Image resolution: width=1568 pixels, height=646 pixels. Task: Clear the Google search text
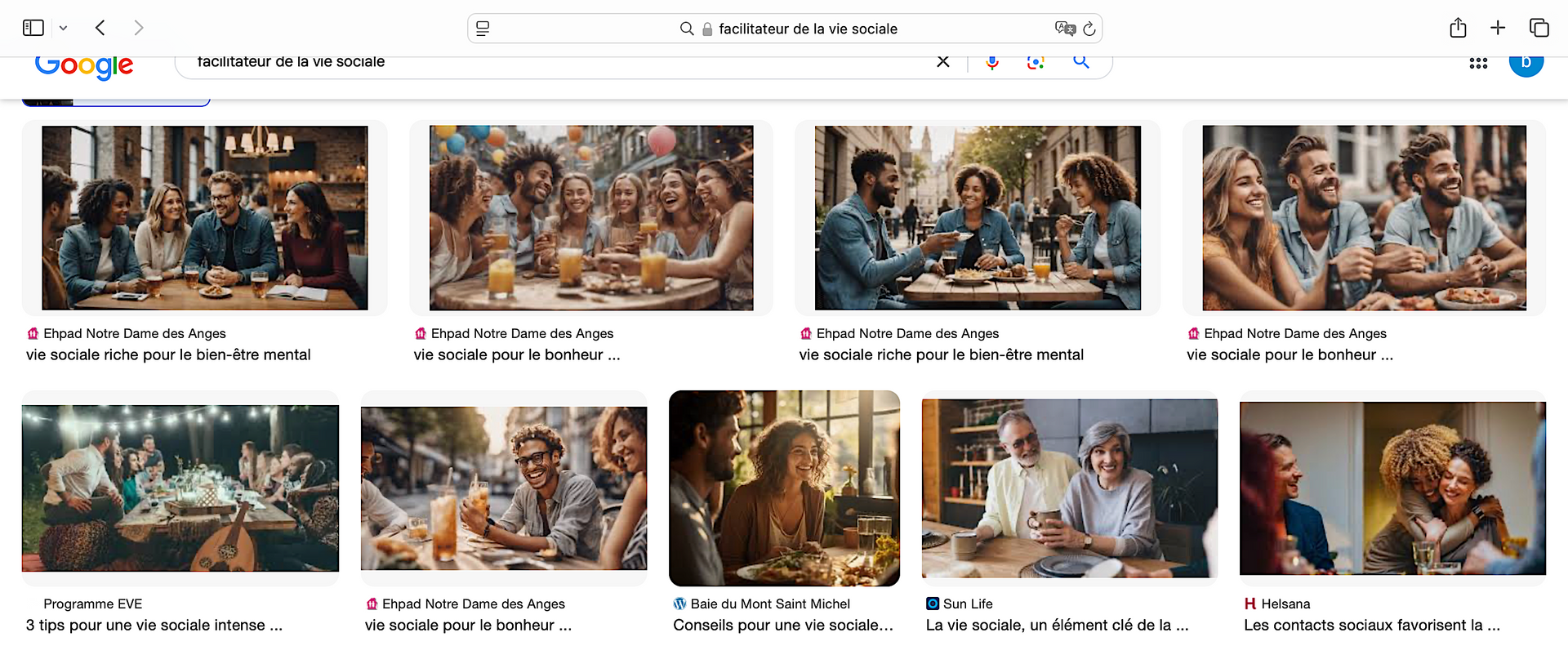(x=942, y=62)
